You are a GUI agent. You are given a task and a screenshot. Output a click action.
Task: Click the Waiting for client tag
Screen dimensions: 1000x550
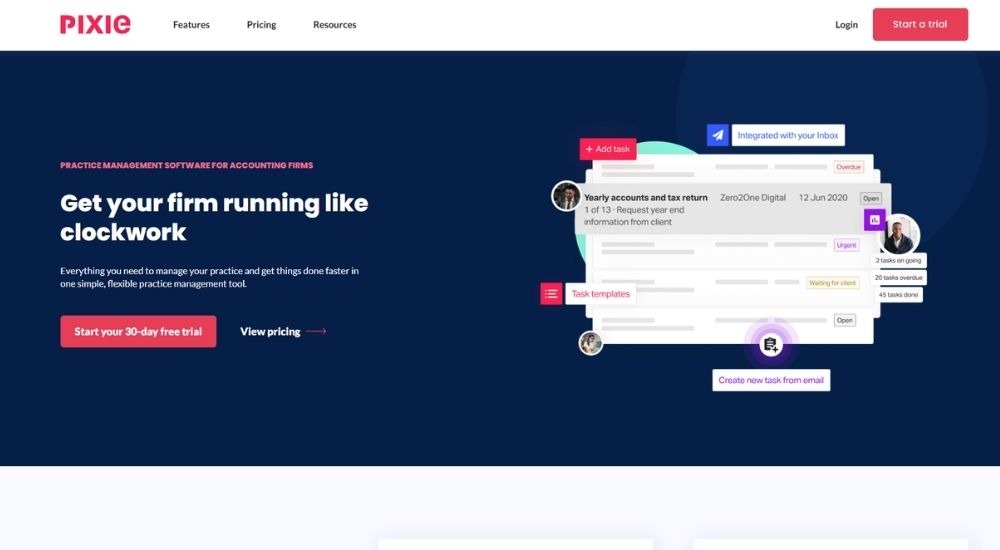point(832,283)
